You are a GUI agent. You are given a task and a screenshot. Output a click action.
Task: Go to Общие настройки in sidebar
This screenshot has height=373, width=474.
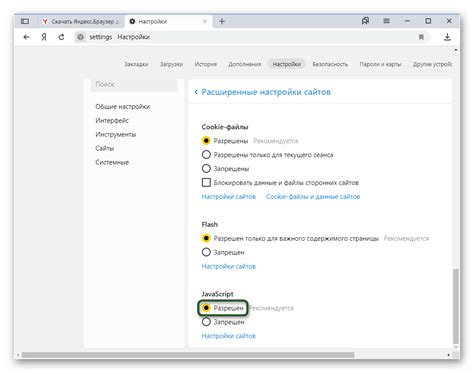click(123, 107)
